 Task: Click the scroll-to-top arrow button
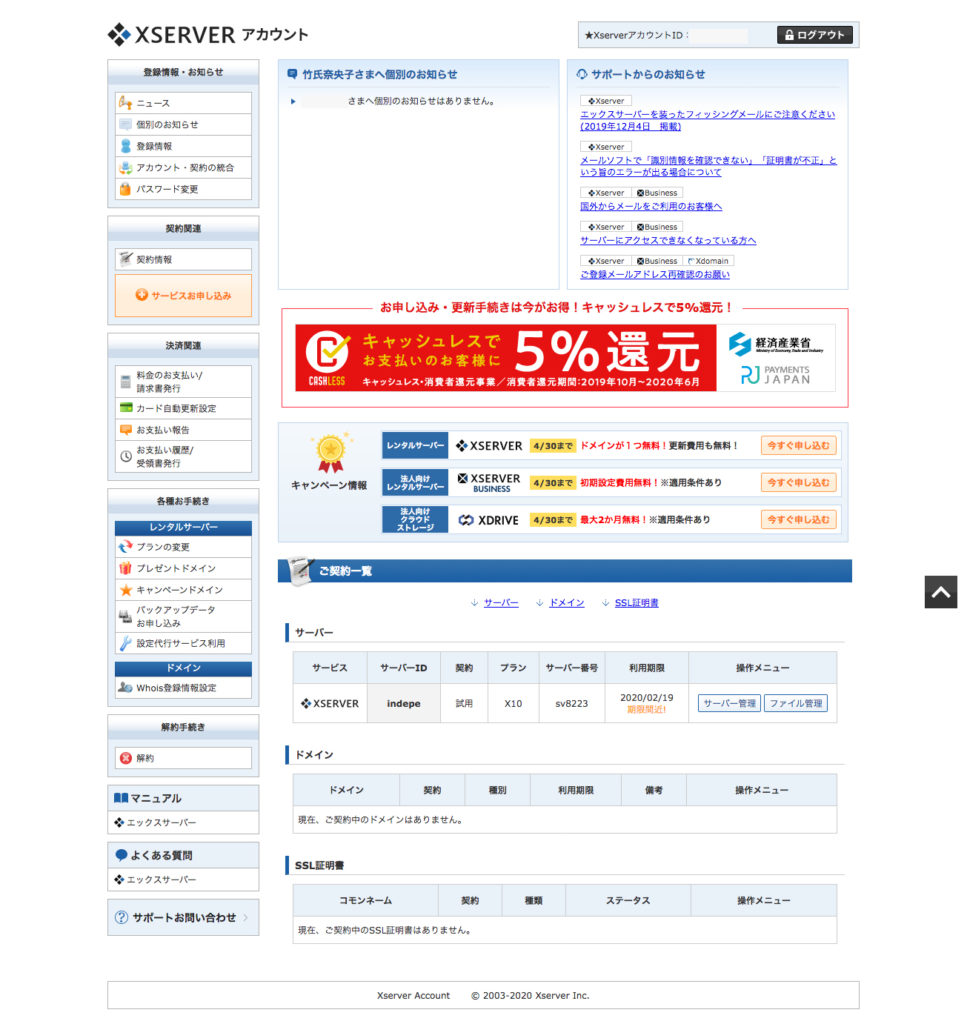pos(940,592)
